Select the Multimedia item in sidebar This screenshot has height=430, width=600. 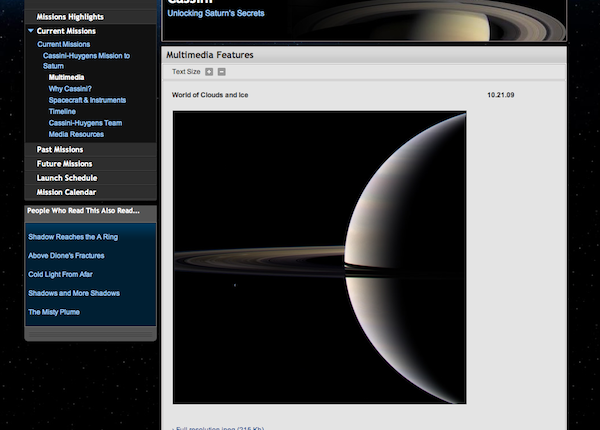click(x=66, y=77)
